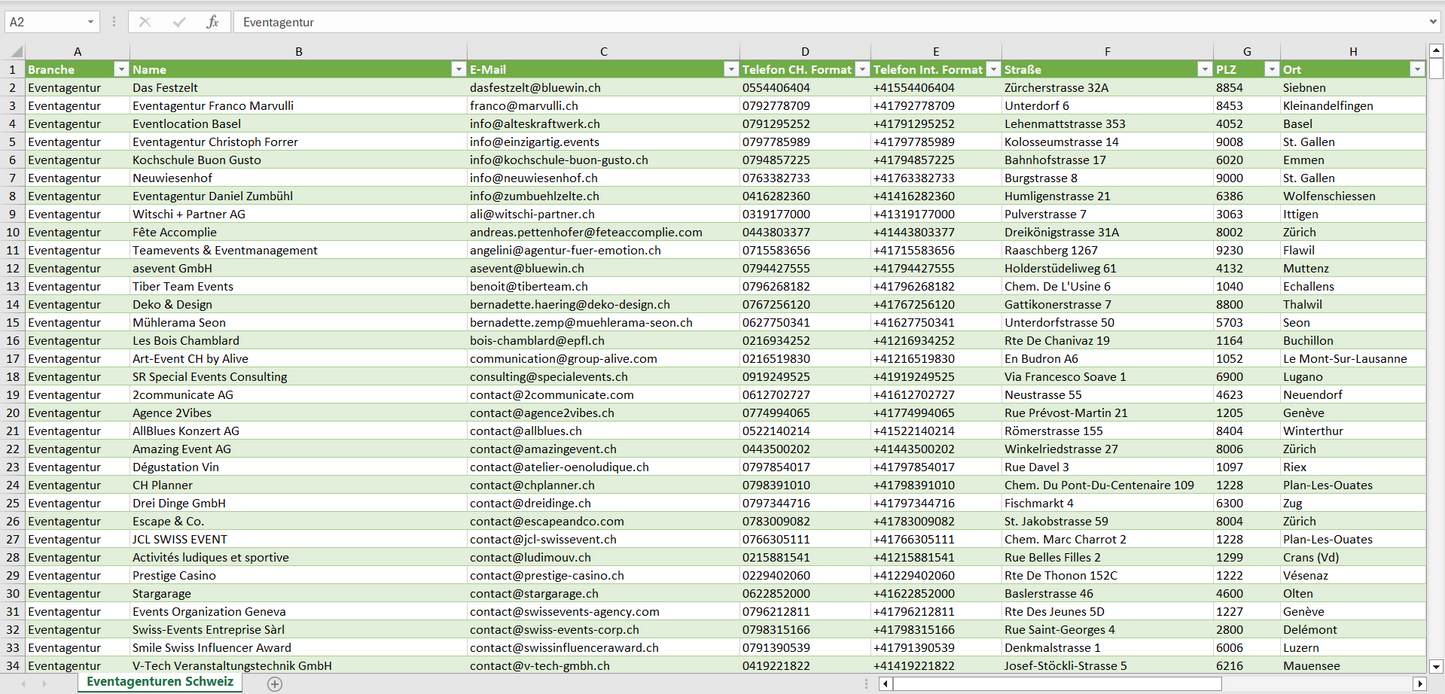The image size is (1445, 694).
Task: Expand the Name Box dropdown arrow
Action: tap(90, 22)
